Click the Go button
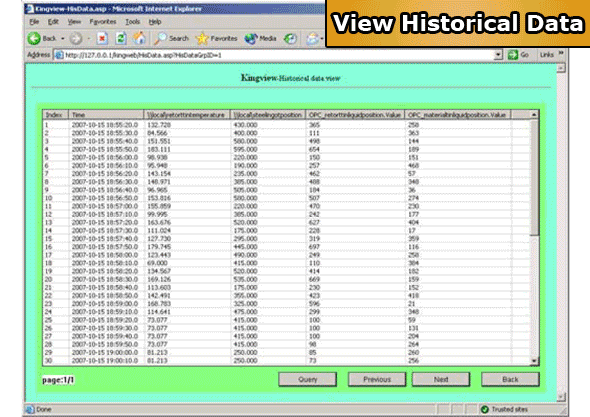Screen dimensions: 590x417 pos(518,55)
